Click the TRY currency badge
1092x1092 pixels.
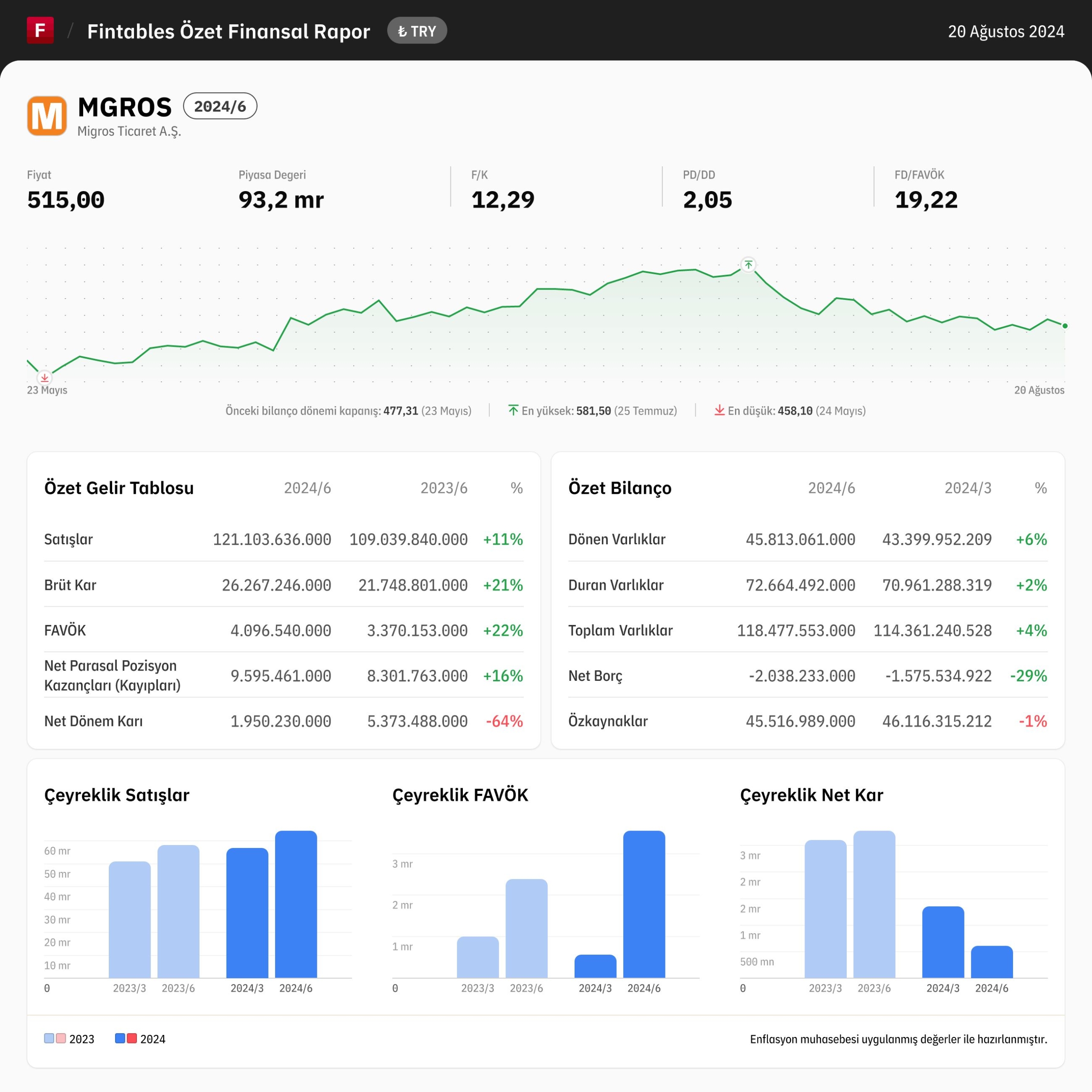[x=417, y=31]
